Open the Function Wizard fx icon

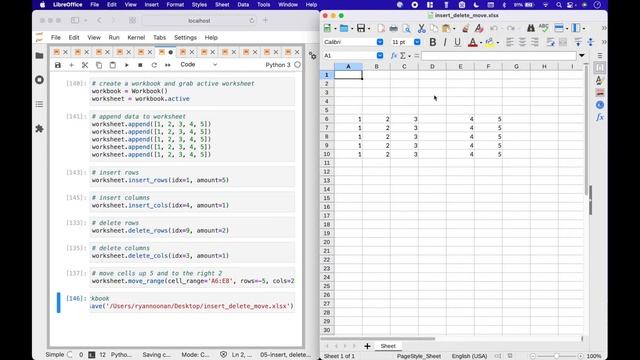(394, 56)
